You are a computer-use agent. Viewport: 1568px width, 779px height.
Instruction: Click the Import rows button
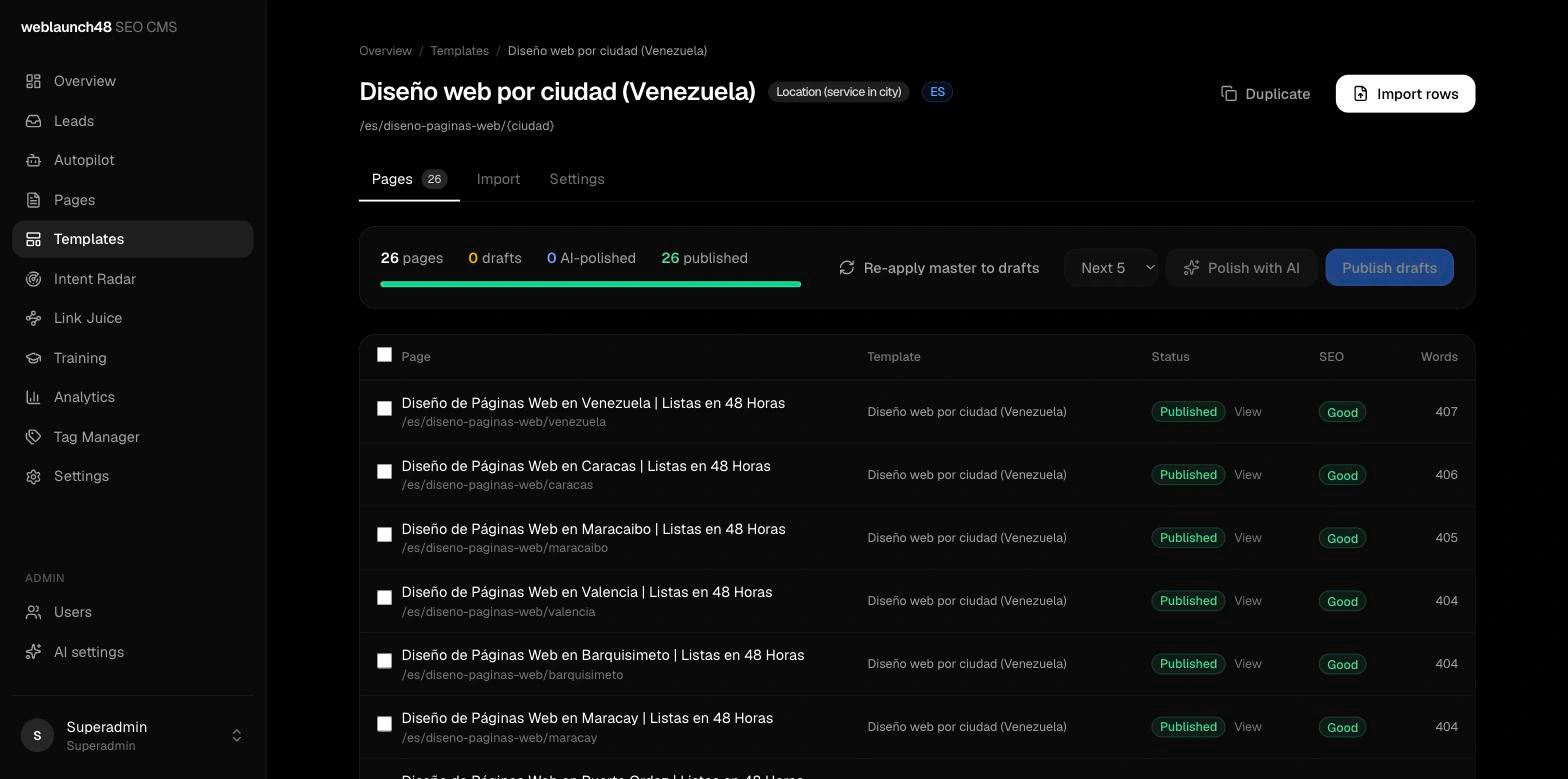(1405, 94)
